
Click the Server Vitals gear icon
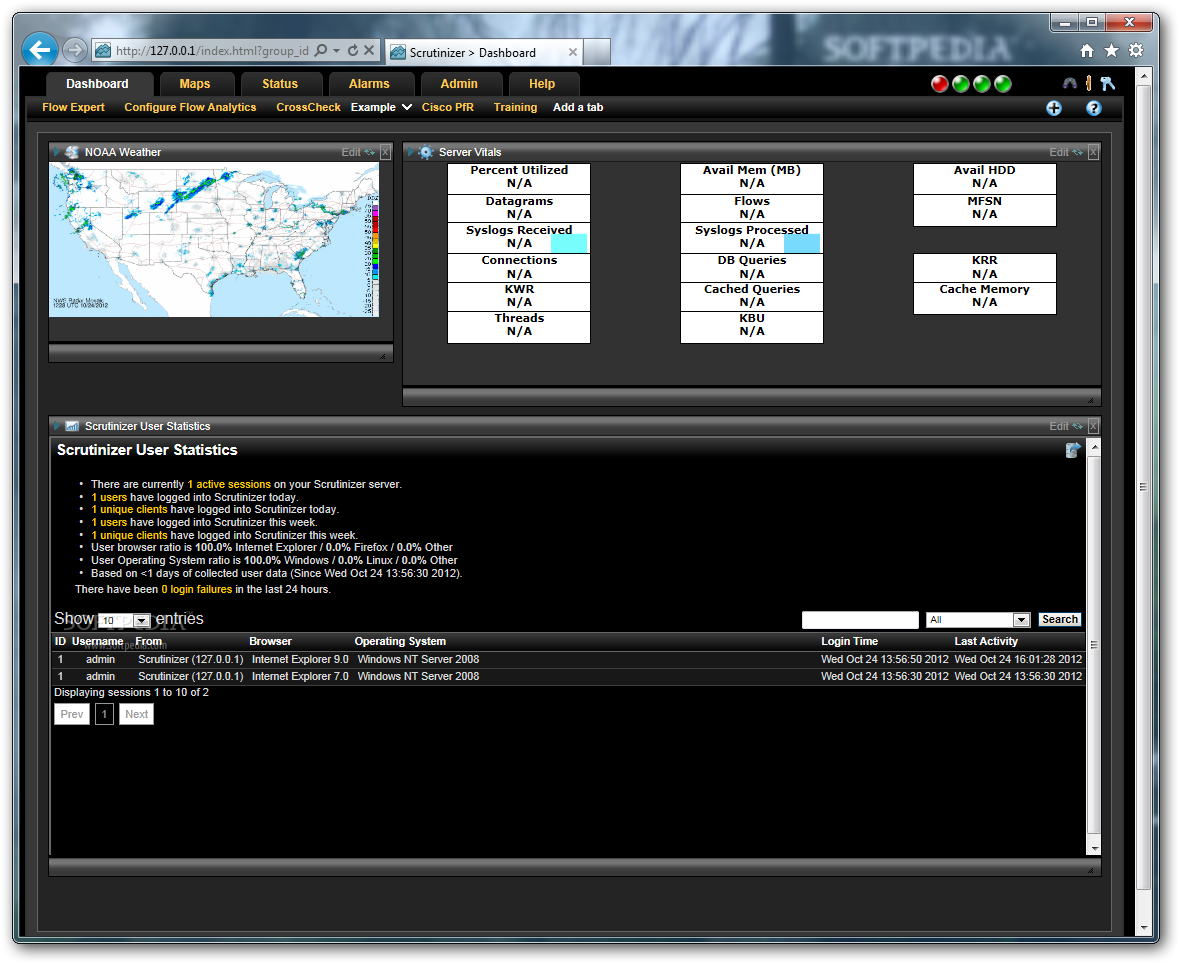point(425,152)
